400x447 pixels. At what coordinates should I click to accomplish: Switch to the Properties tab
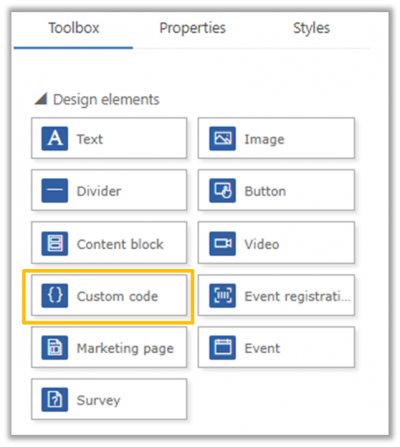click(x=192, y=28)
